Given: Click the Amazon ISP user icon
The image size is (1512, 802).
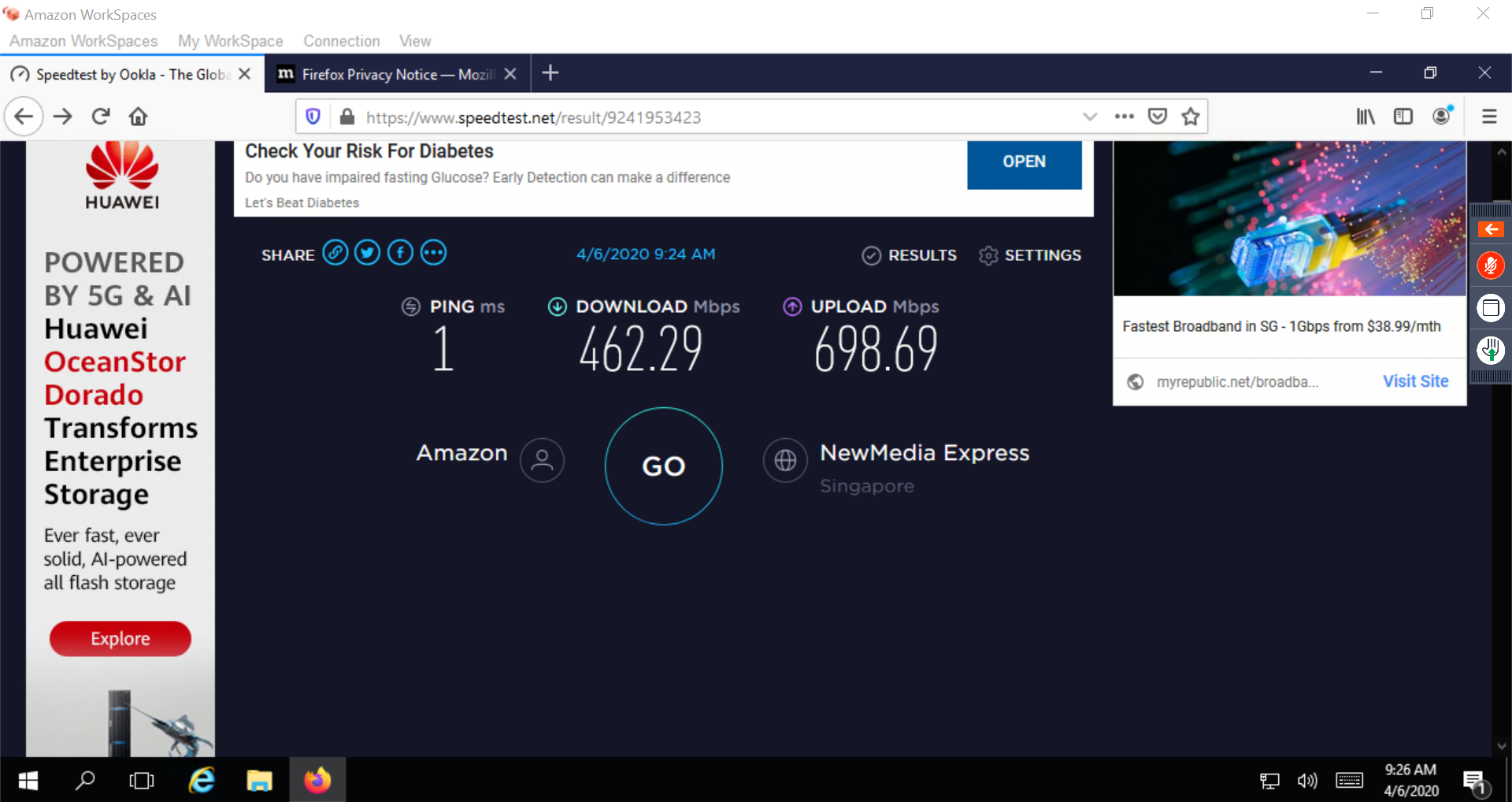Looking at the screenshot, I should [x=542, y=460].
